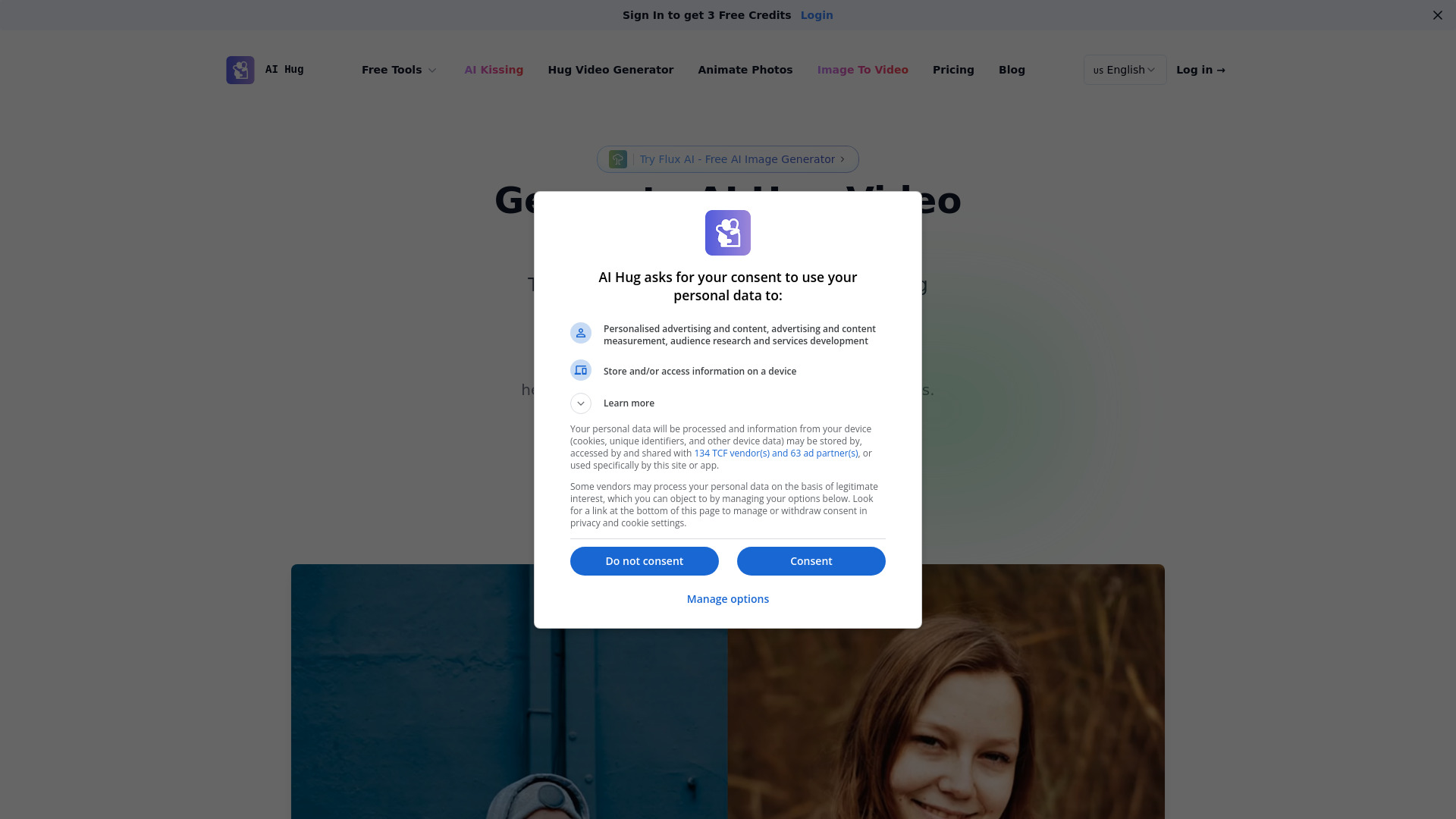Open Manage options for consent settings
The image size is (1456, 819).
tap(728, 598)
